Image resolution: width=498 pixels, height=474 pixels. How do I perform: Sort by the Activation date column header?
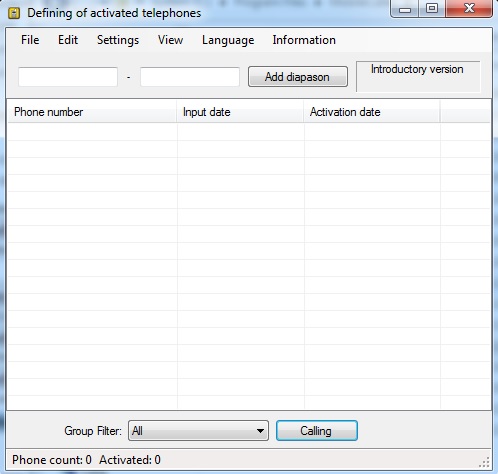(372, 112)
